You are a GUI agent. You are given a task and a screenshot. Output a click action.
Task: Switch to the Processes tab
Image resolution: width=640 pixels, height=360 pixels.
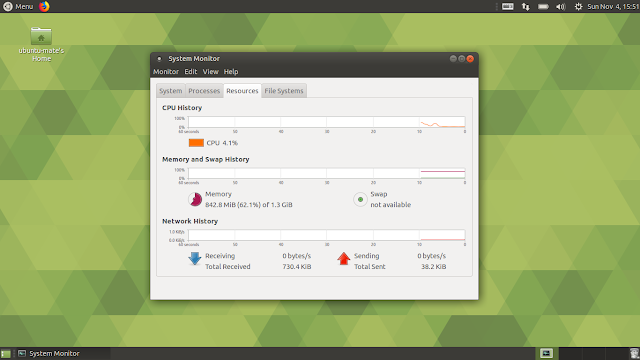(204, 91)
